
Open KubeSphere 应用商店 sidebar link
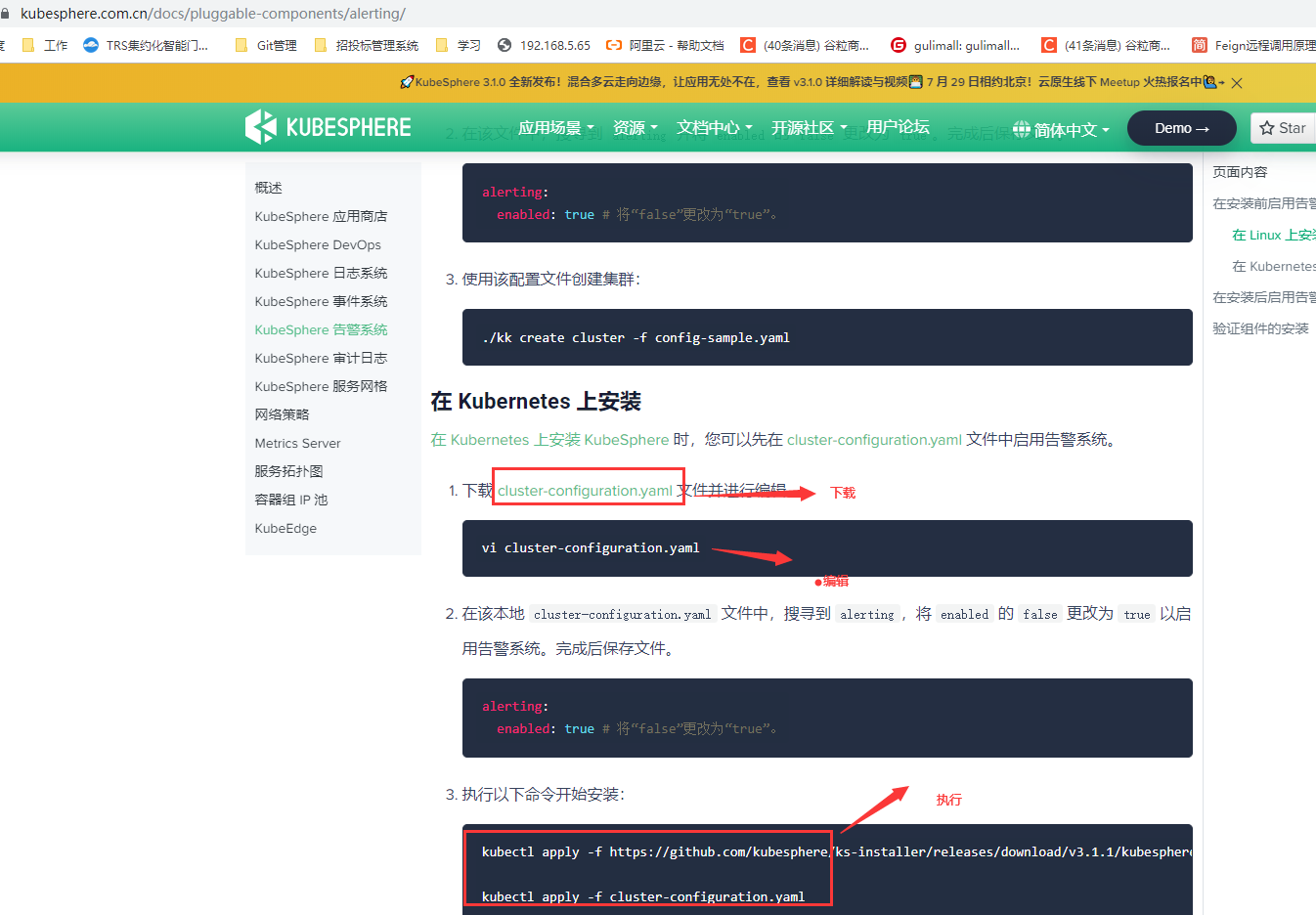tap(321, 216)
